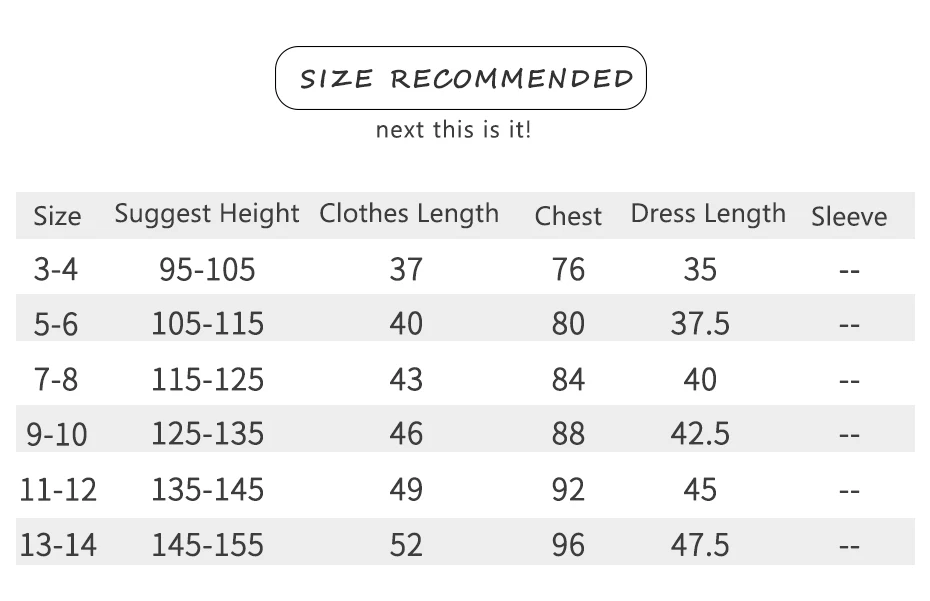Click the 5-6 size row label
Viewport: 930px width, 601px height.
click(56, 325)
